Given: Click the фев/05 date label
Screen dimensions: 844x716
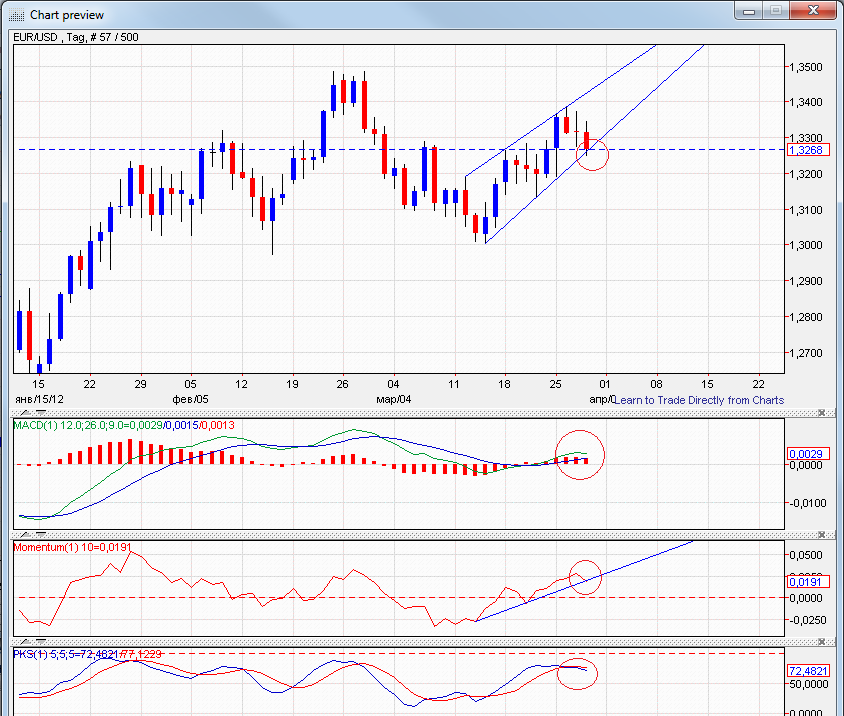Looking at the screenshot, I should coord(190,399).
